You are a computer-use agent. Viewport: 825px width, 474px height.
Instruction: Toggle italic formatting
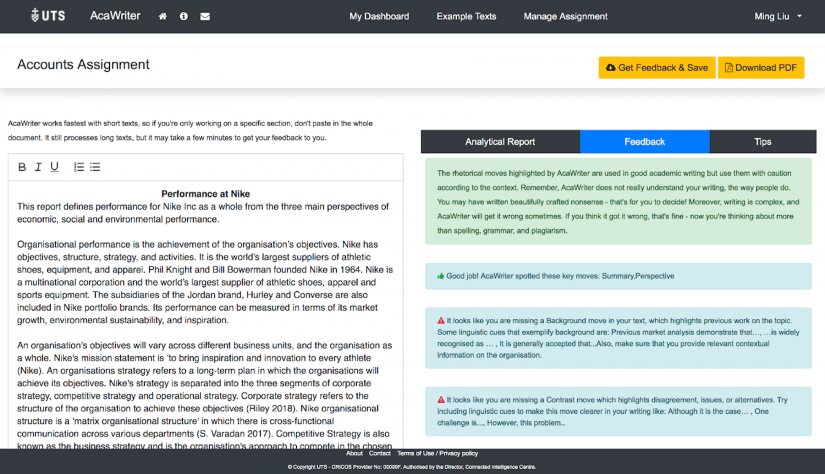[38, 167]
